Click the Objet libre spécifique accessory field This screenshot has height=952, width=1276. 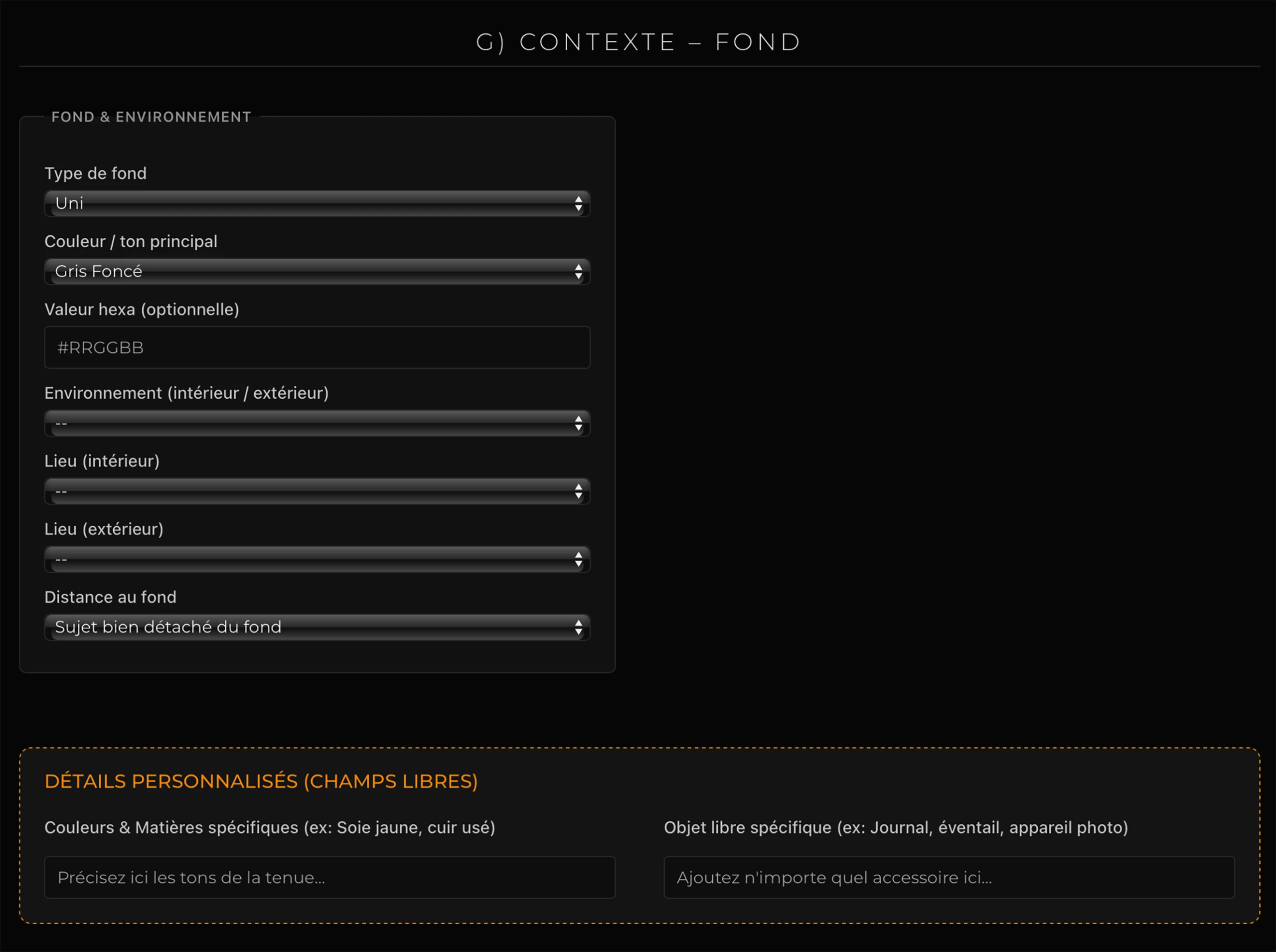pyautogui.click(x=949, y=877)
